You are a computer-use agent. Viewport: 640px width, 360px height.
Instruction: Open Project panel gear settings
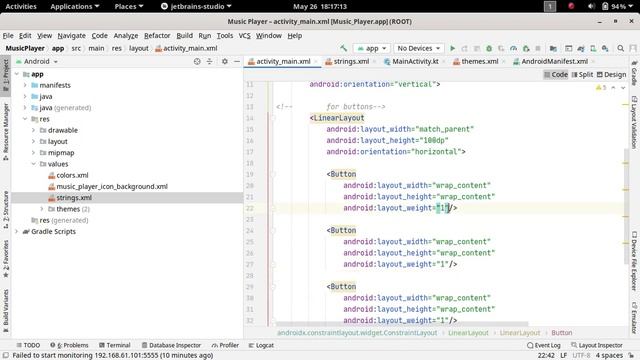tap(224, 61)
